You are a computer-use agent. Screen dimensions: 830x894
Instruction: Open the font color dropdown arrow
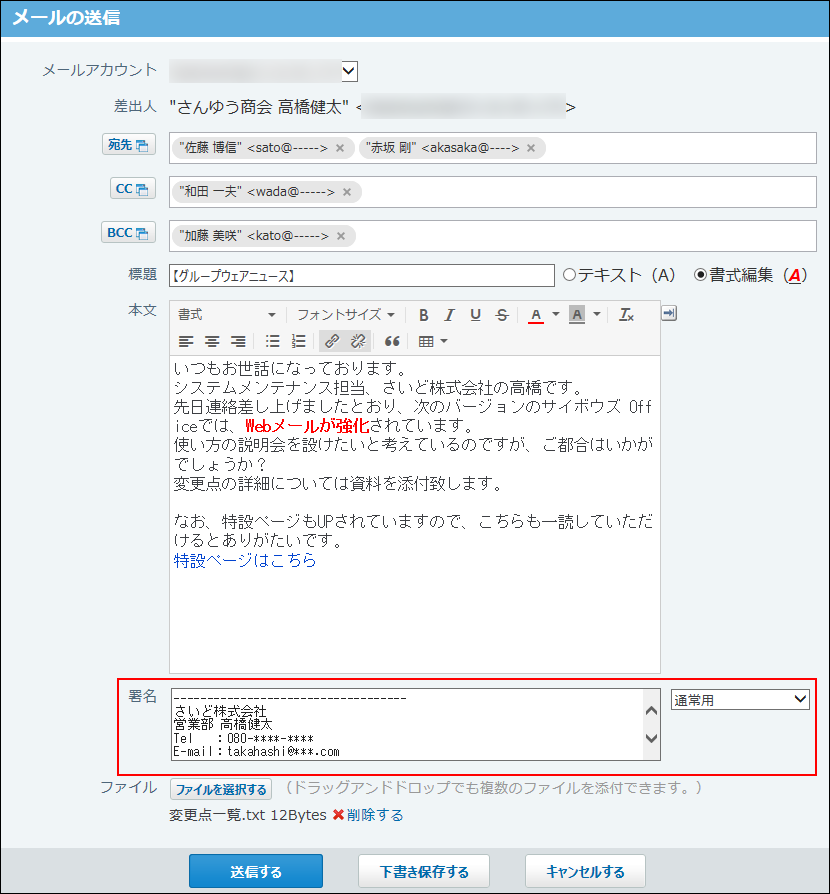[555, 314]
